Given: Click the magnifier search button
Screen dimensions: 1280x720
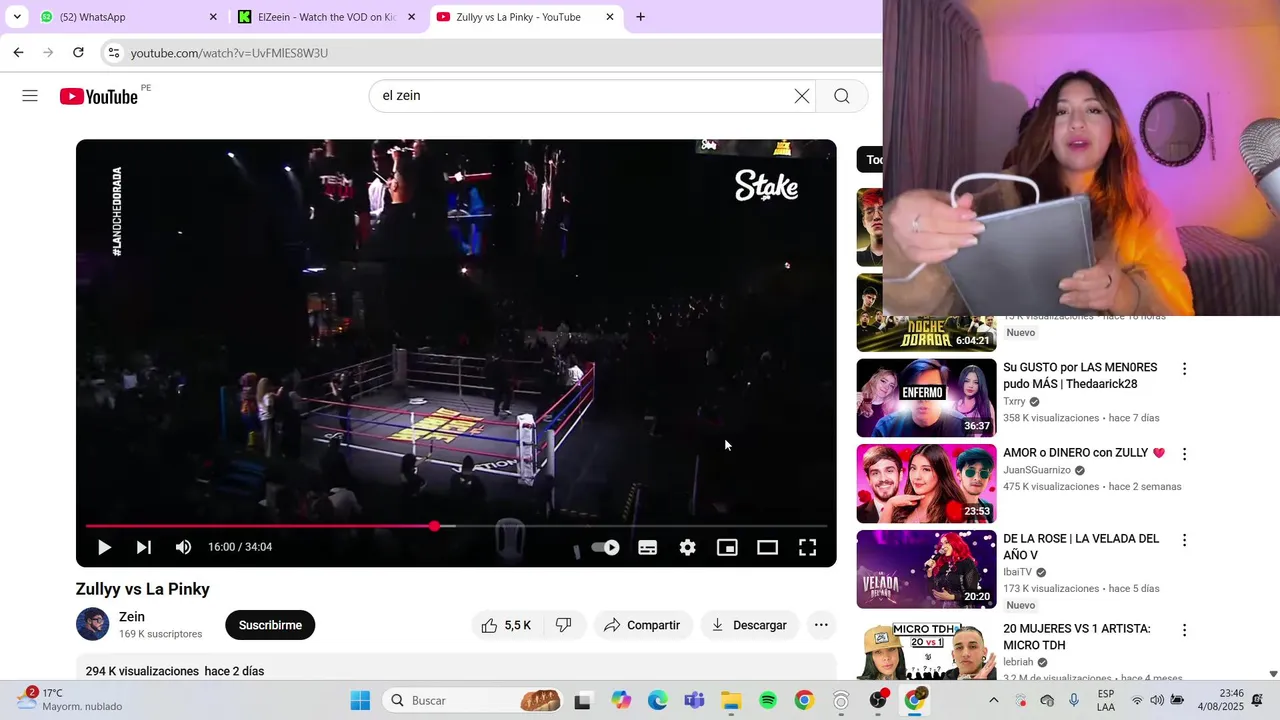Looking at the screenshot, I should click(842, 96).
